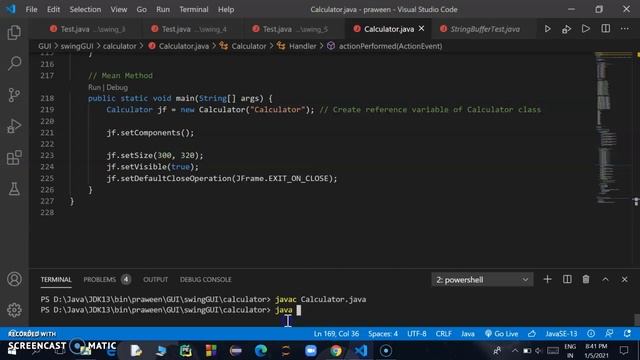The image size is (640, 360).
Task: Click the terminal input line after java
Action: point(298,310)
